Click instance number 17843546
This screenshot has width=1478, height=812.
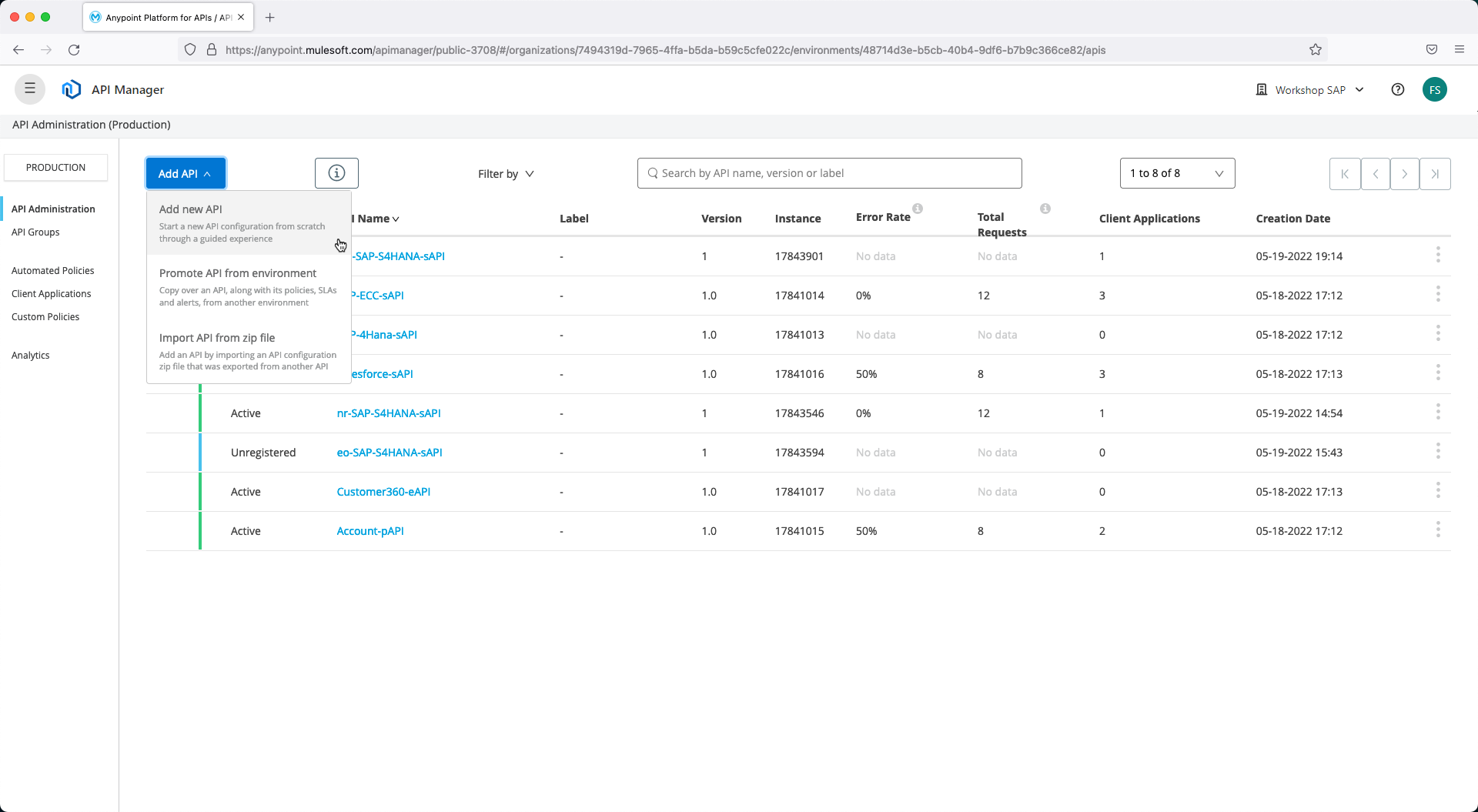point(799,413)
